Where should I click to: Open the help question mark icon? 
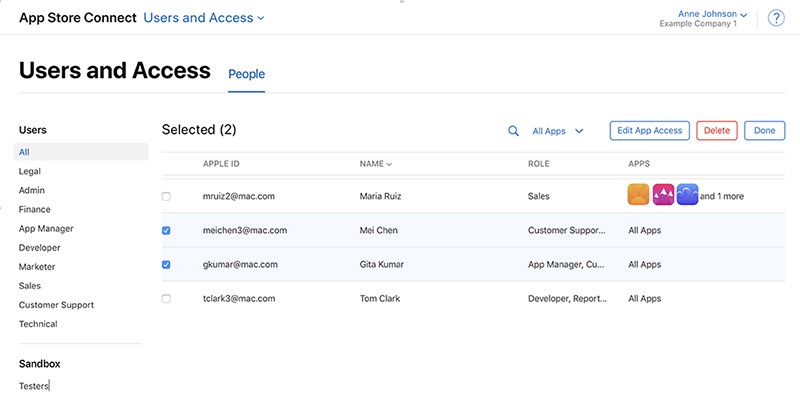(x=776, y=18)
